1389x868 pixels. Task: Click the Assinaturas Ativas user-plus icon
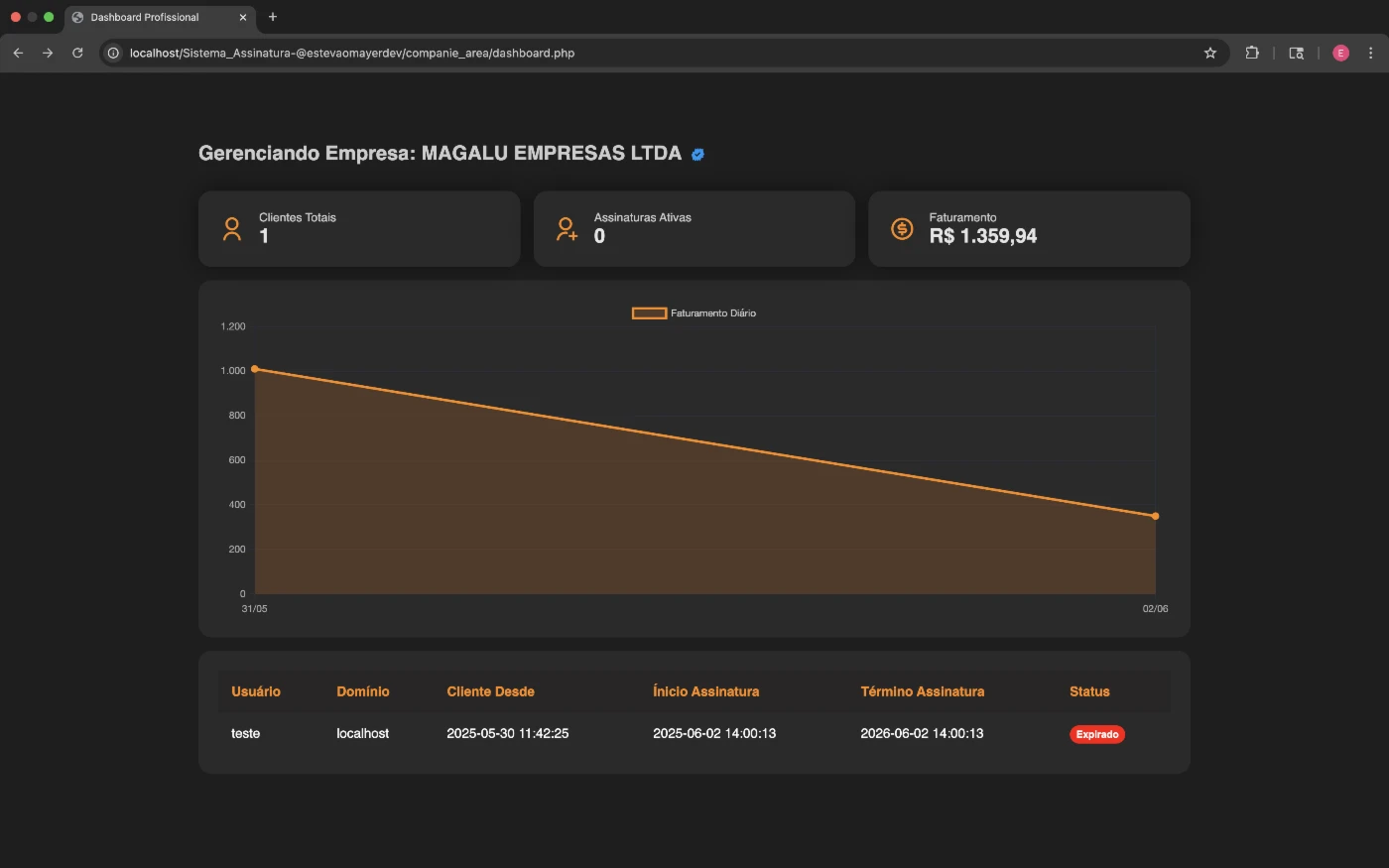point(567,229)
